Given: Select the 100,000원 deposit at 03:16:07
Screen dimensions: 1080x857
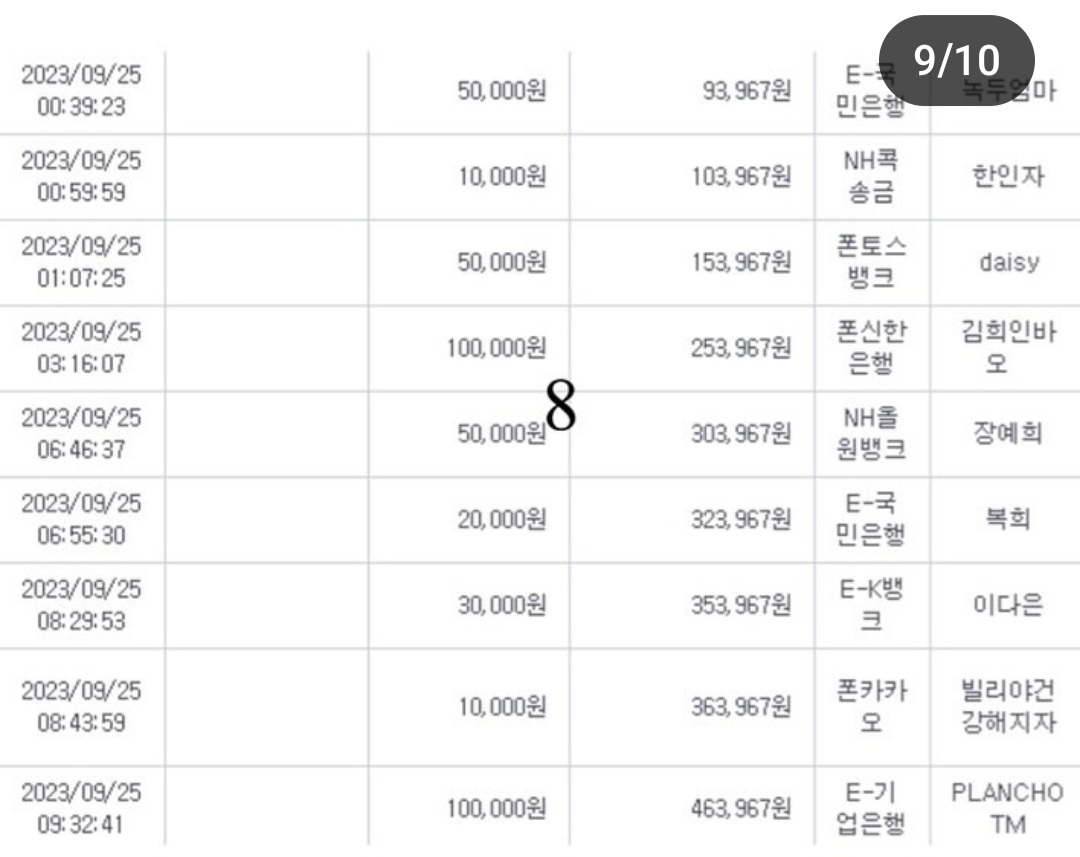Looking at the screenshot, I should 497,348.
